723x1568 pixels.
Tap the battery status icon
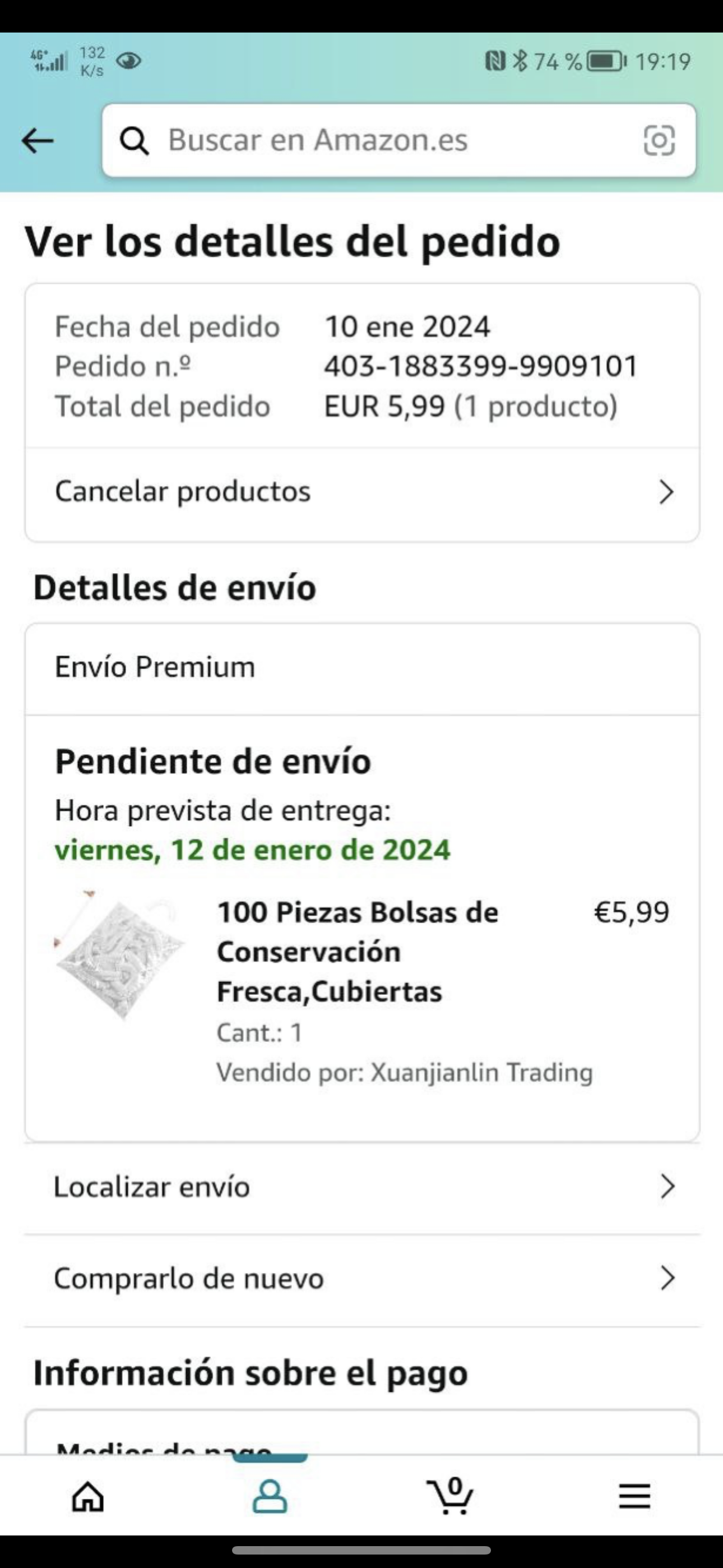(x=606, y=61)
